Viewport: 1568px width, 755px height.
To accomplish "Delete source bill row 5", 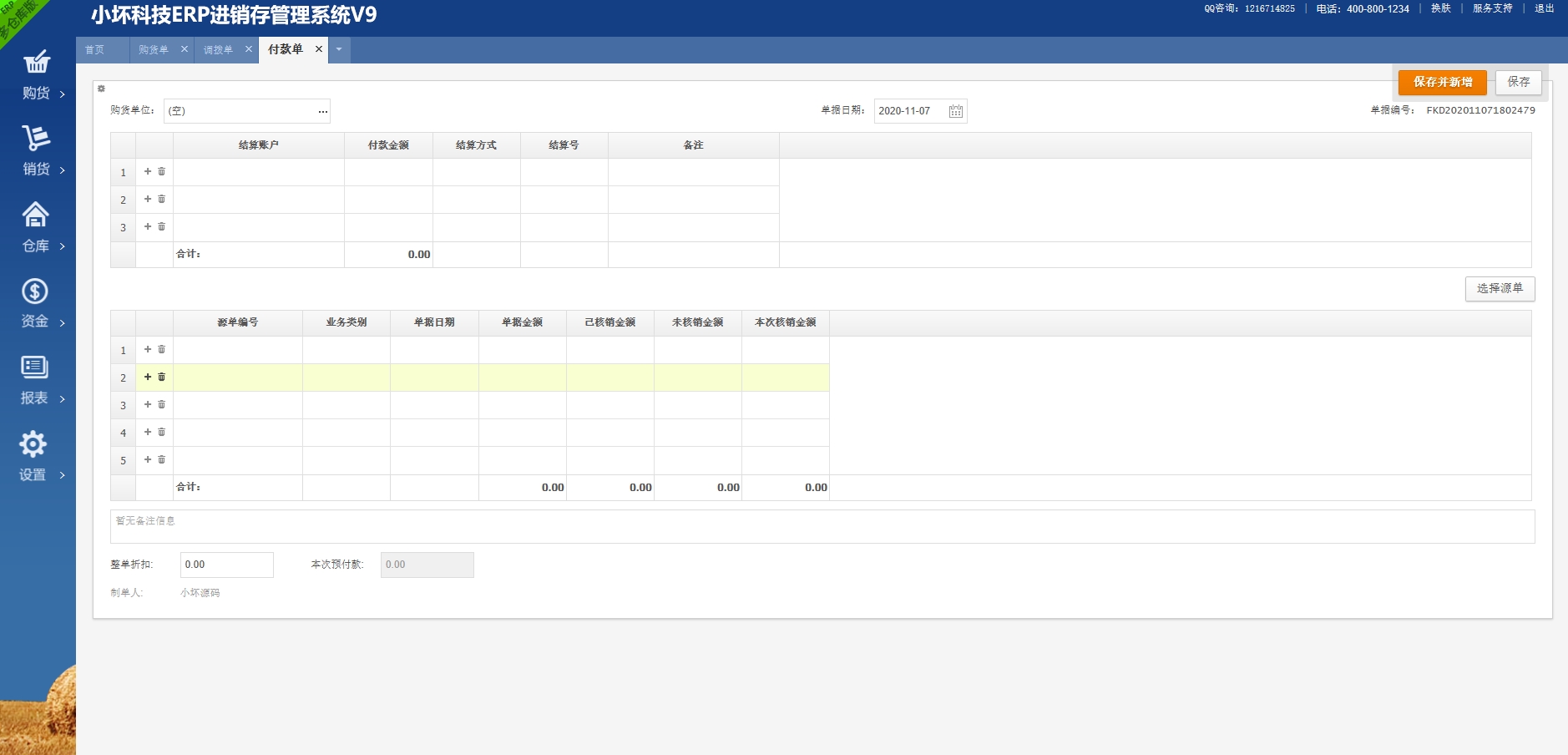I will point(162,459).
